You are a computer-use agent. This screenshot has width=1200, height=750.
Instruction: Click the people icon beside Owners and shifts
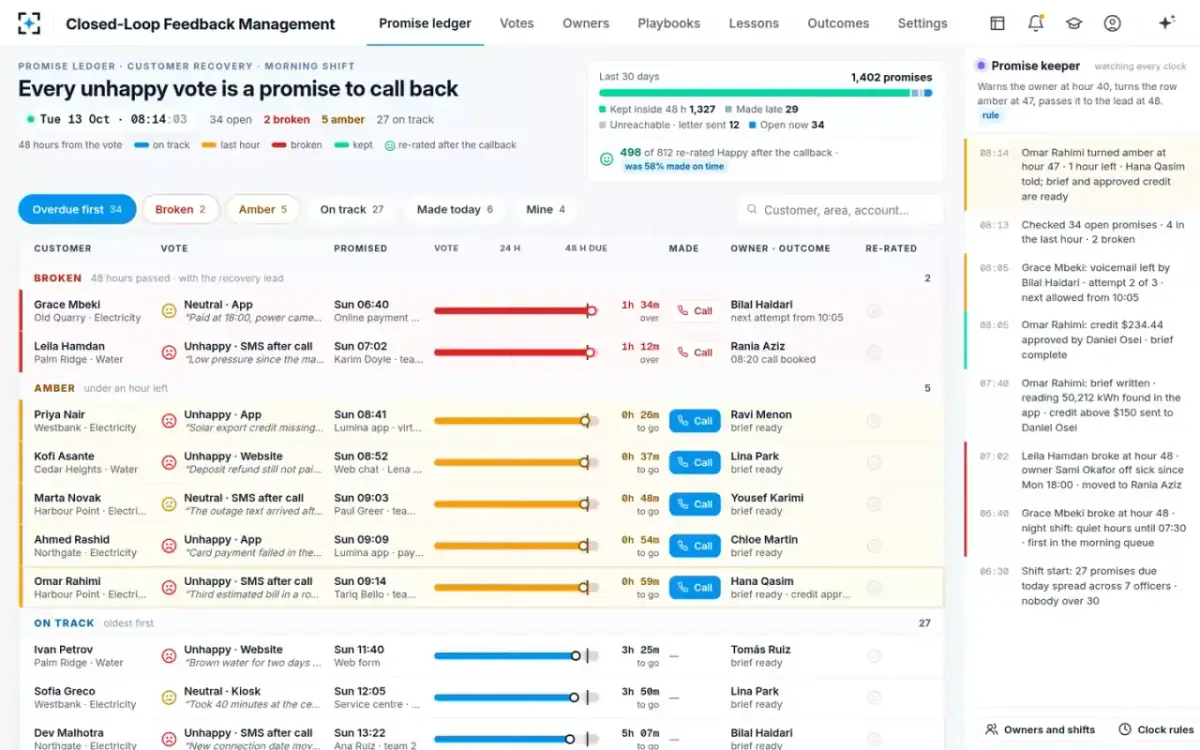(x=991, y=730)
